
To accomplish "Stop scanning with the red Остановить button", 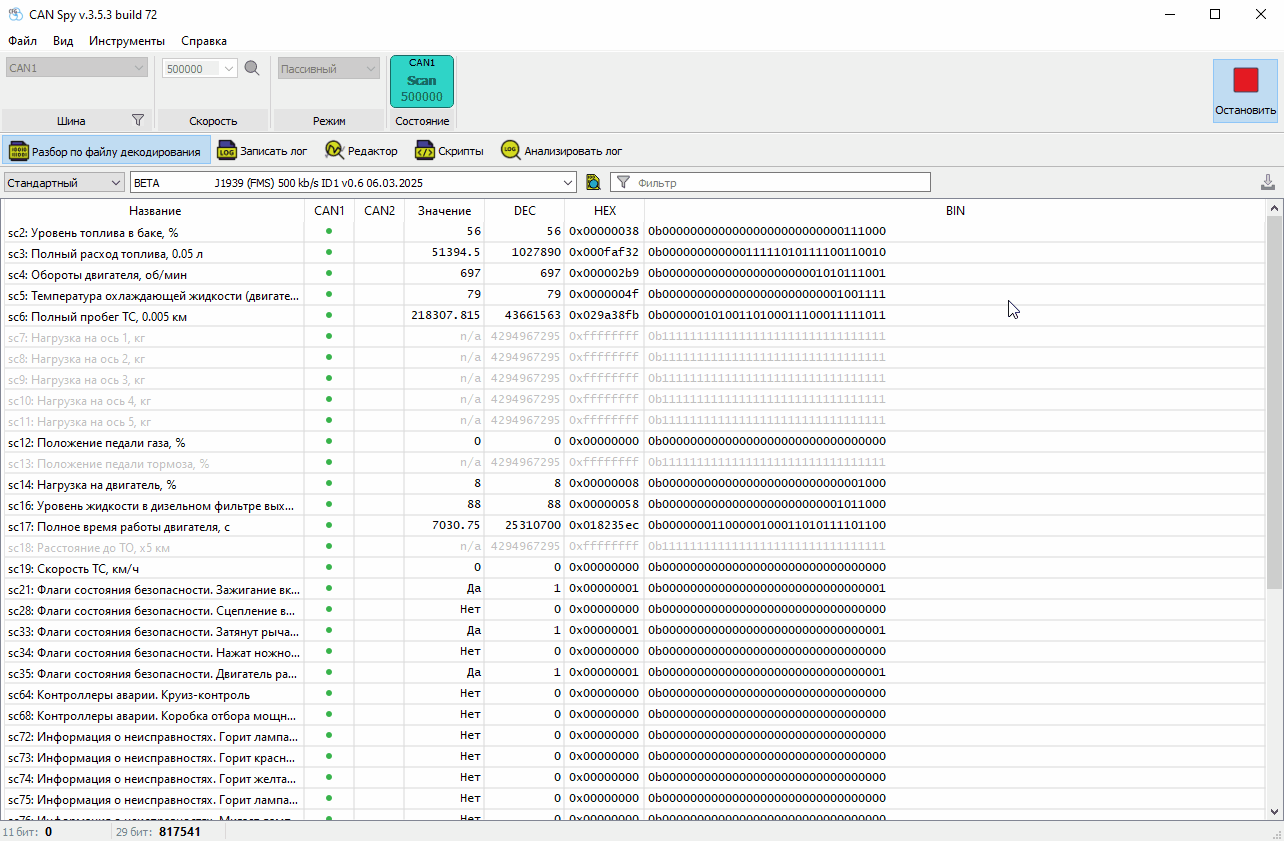I will tap(1245, 90).
